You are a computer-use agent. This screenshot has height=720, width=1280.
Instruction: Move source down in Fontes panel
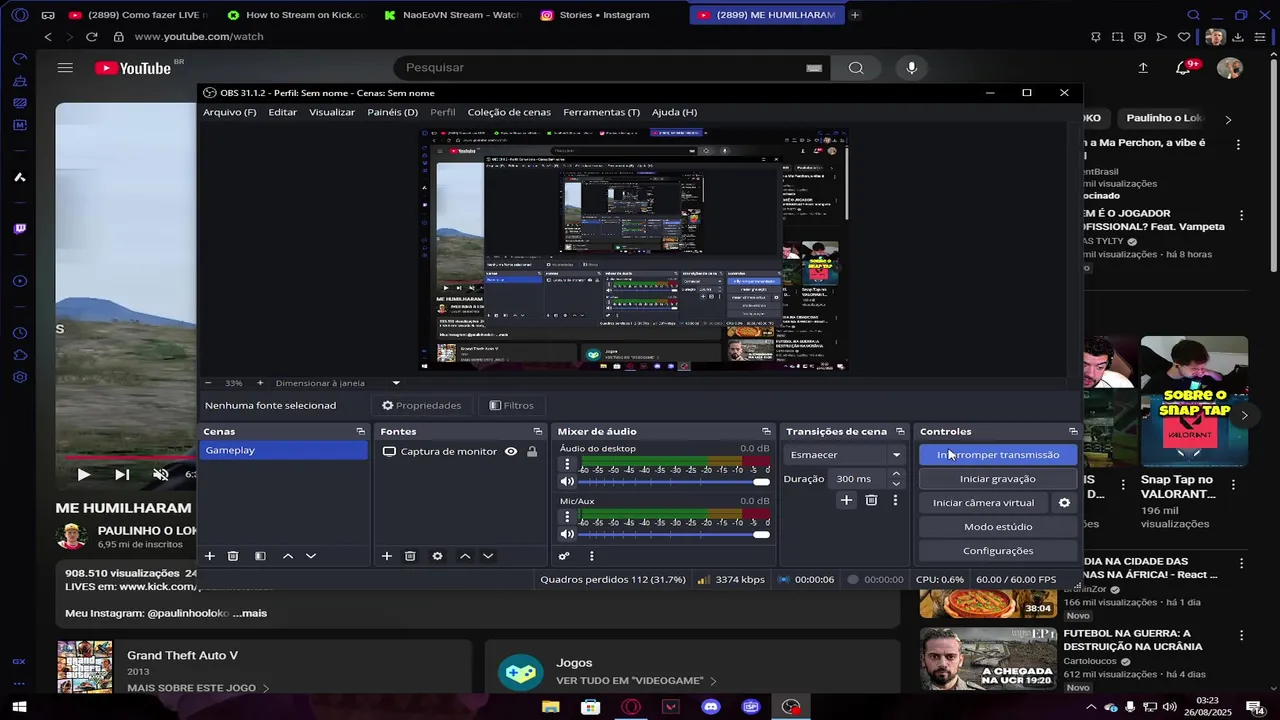[488, 556]
